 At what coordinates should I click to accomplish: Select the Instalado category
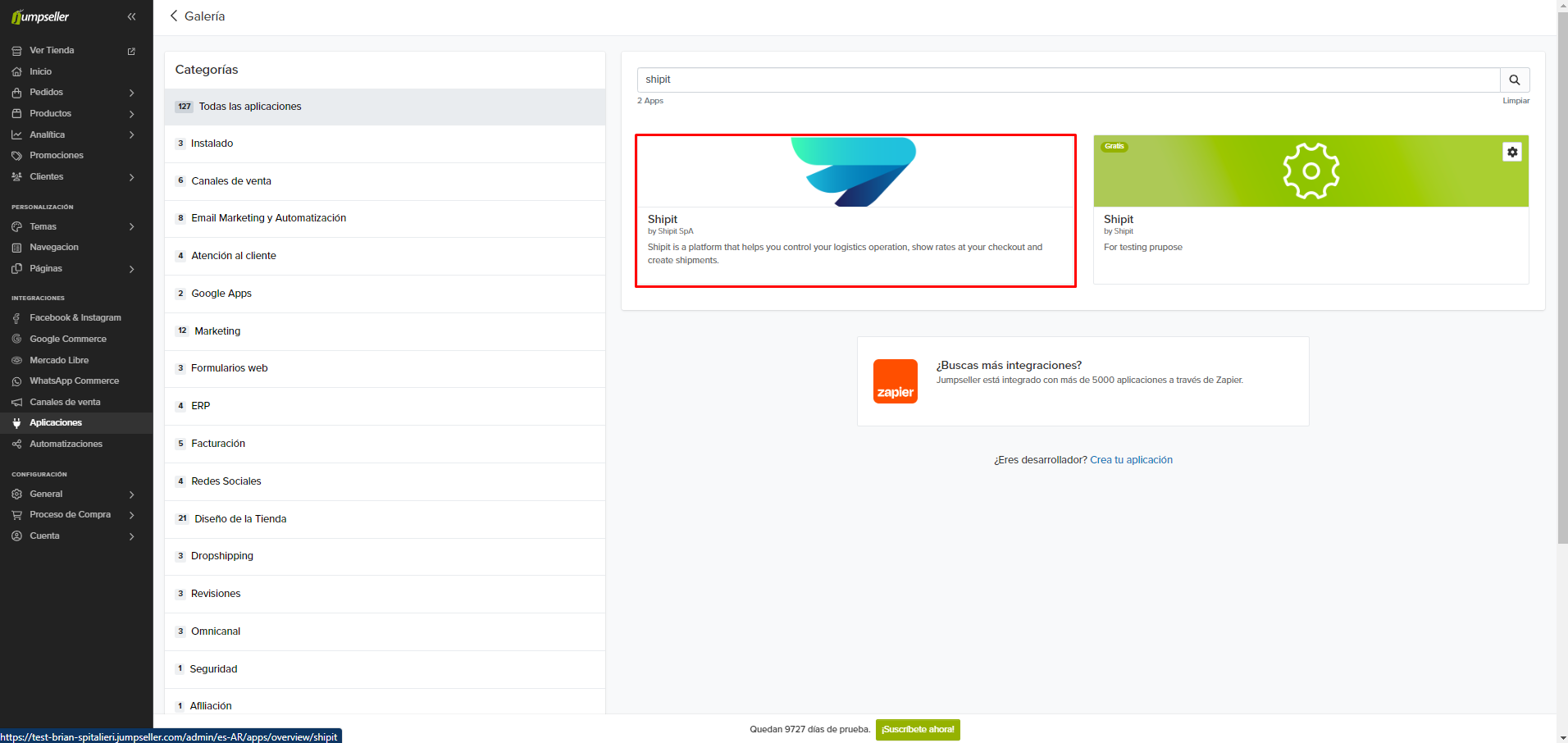click(x=385, y=144)
